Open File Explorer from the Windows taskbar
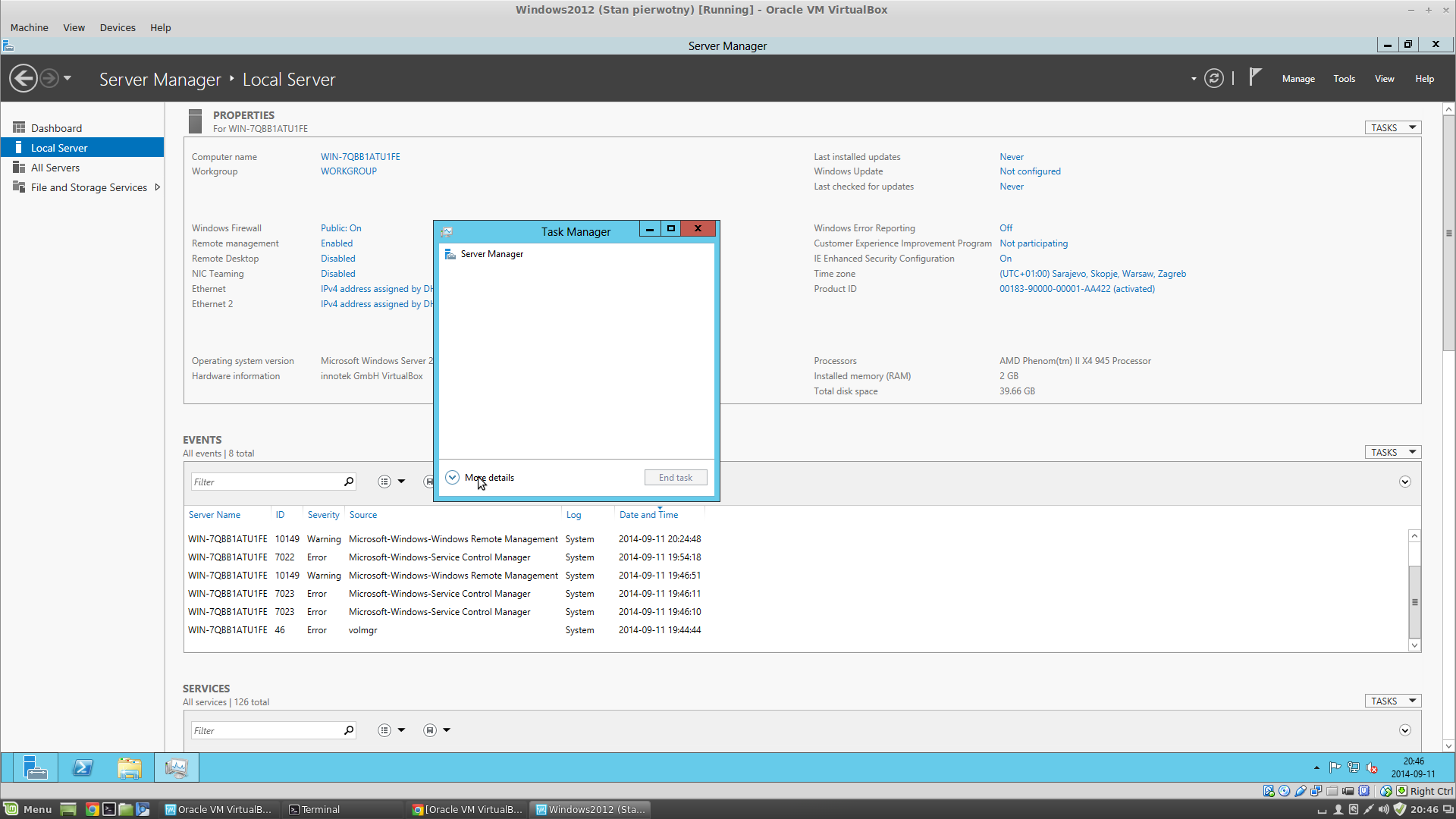The image size is (1456, 819). tap(130, 768)
